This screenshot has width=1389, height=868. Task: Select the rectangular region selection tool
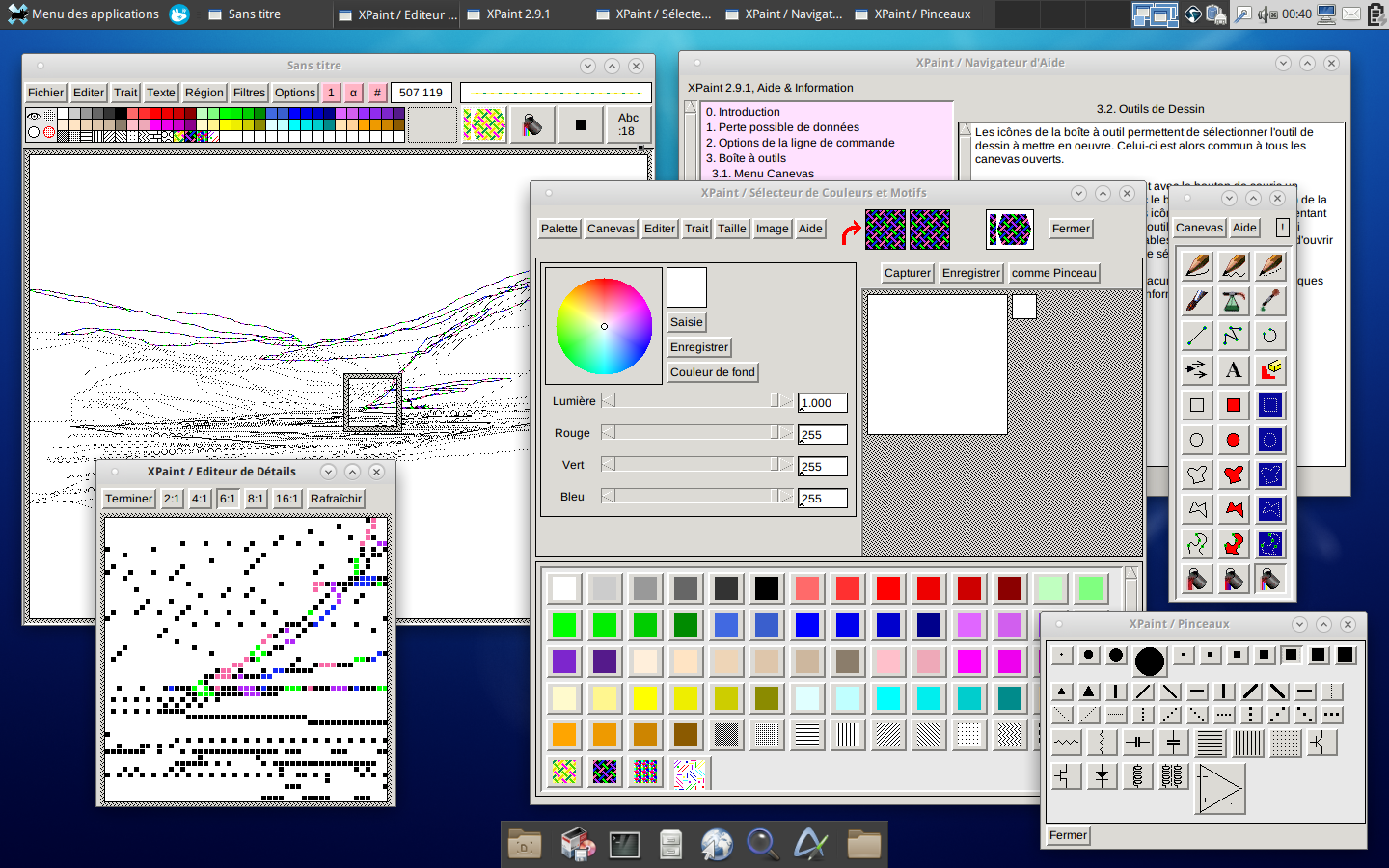[1270, 405]
